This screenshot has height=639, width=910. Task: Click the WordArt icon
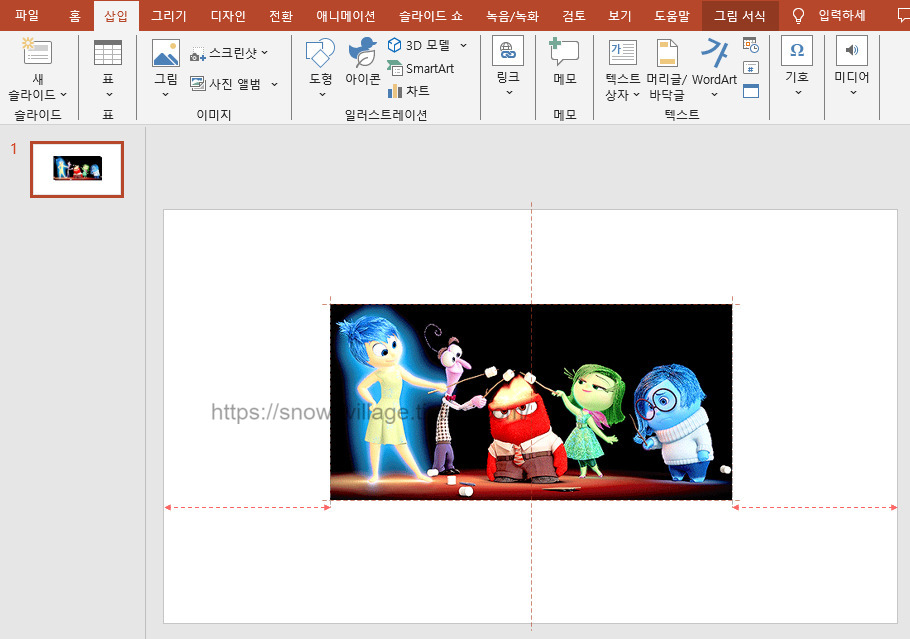click(x=714, y=53)
